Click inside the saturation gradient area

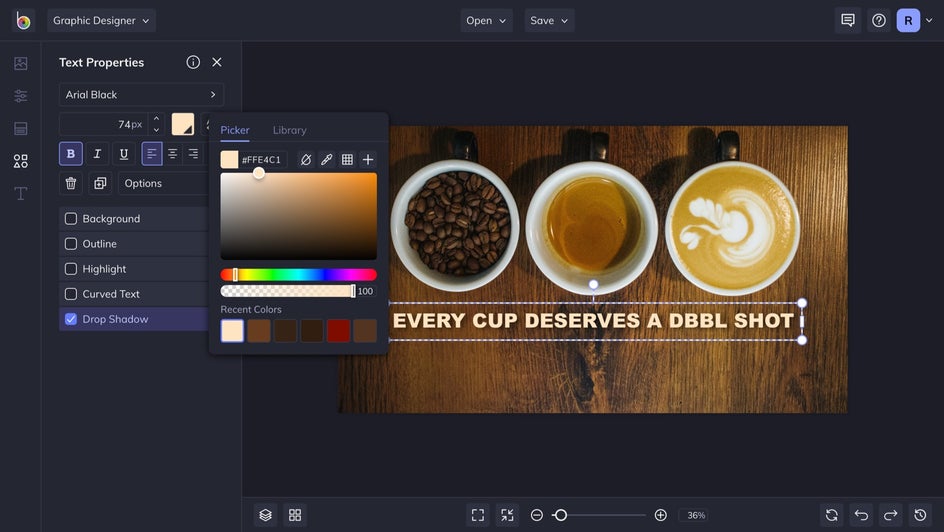click(x=299, y=217)
